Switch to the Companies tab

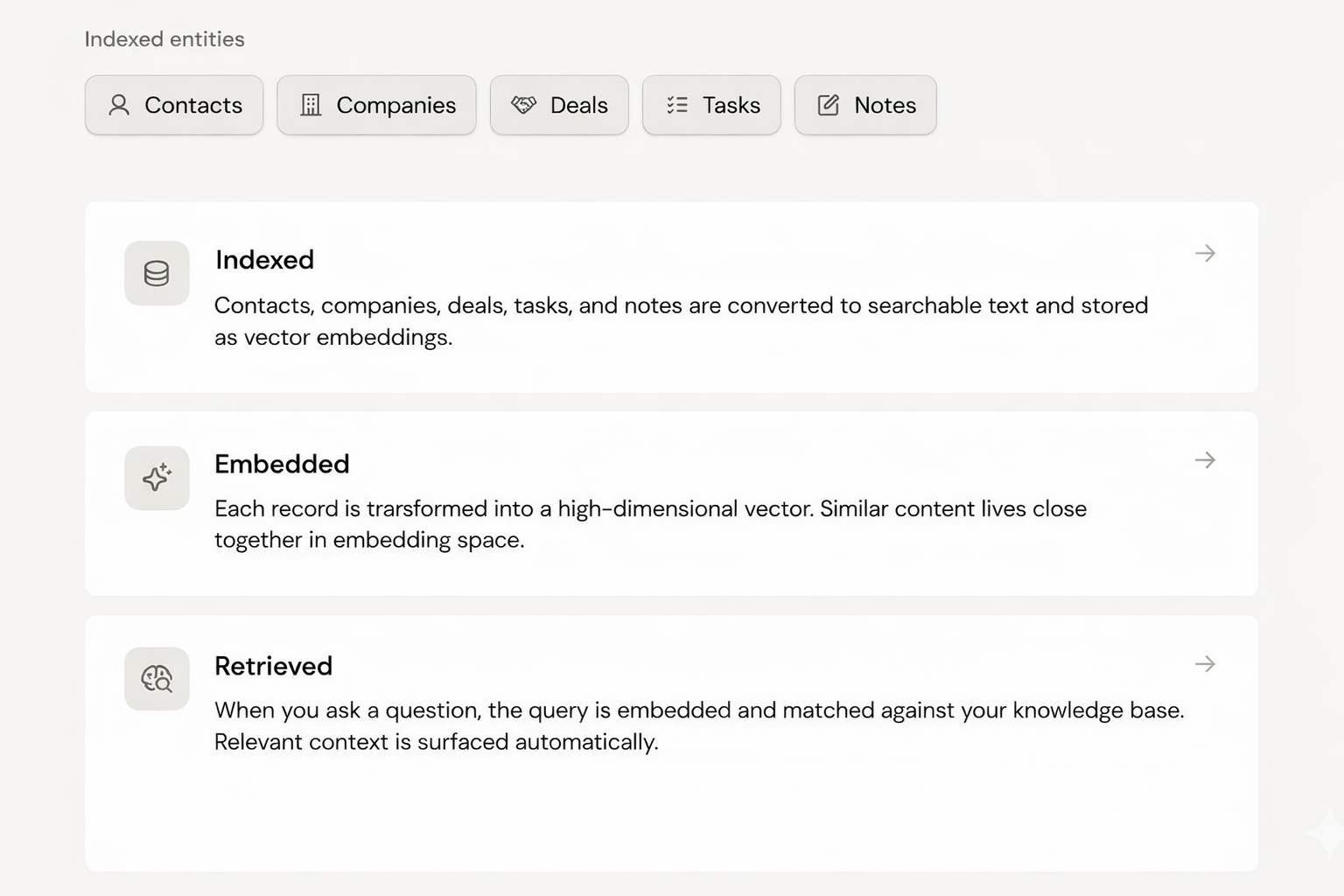[376, 105]
